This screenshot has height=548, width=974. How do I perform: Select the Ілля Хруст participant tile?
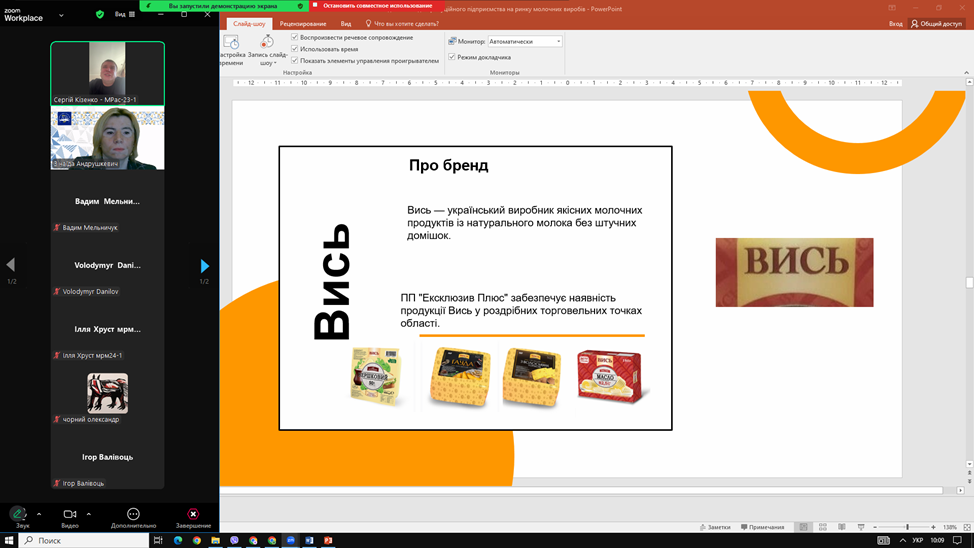coord(107,329)
